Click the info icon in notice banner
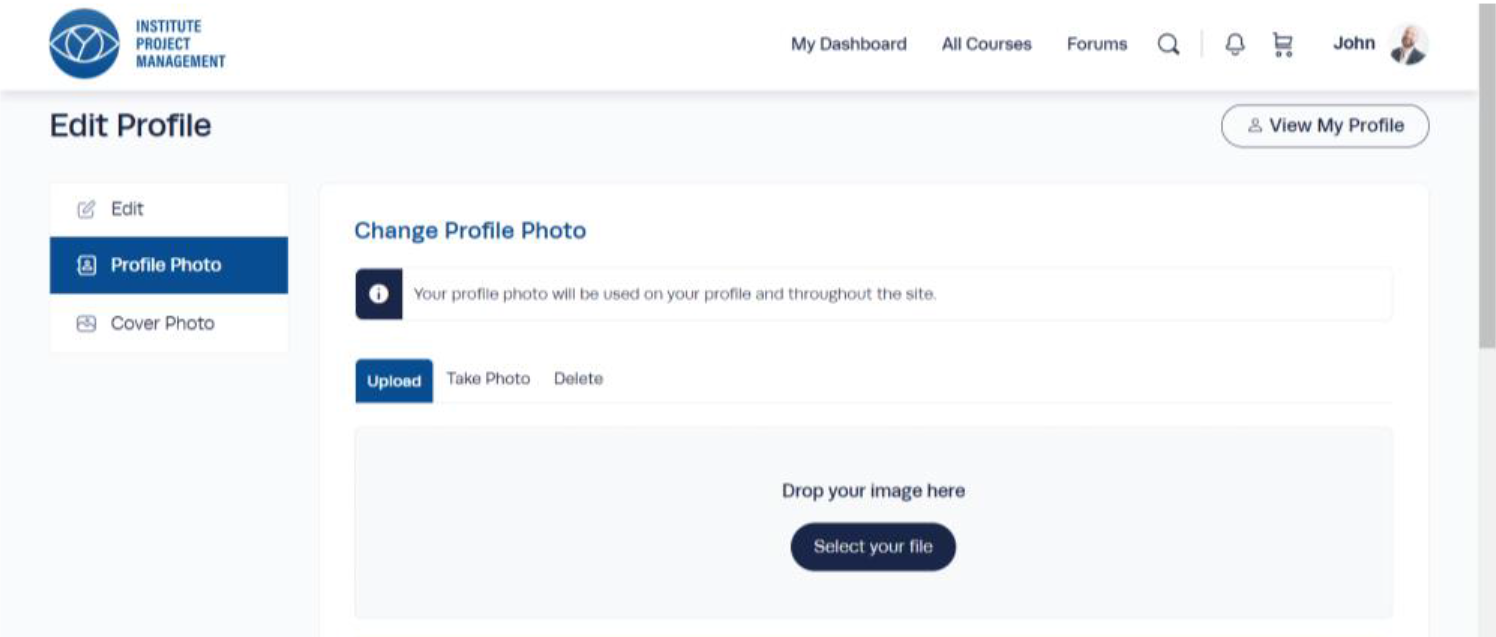1496x637 pixels. click(x=379, y=294)
